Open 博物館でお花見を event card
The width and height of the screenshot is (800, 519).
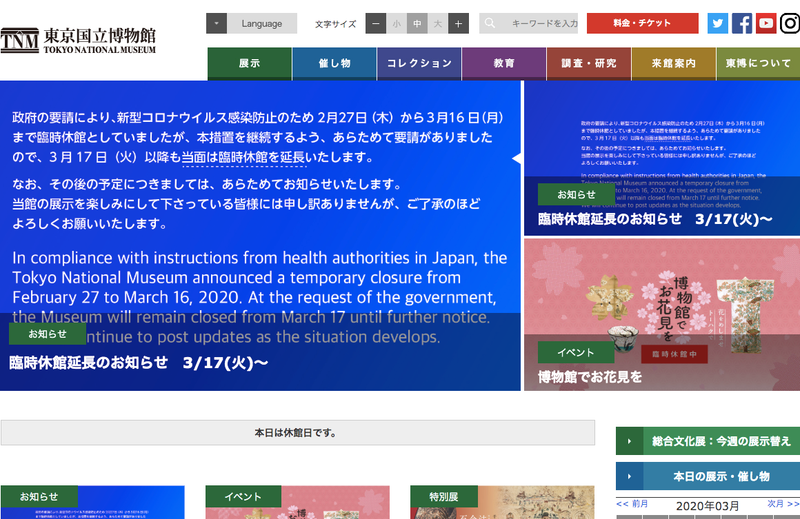(662, 314)
